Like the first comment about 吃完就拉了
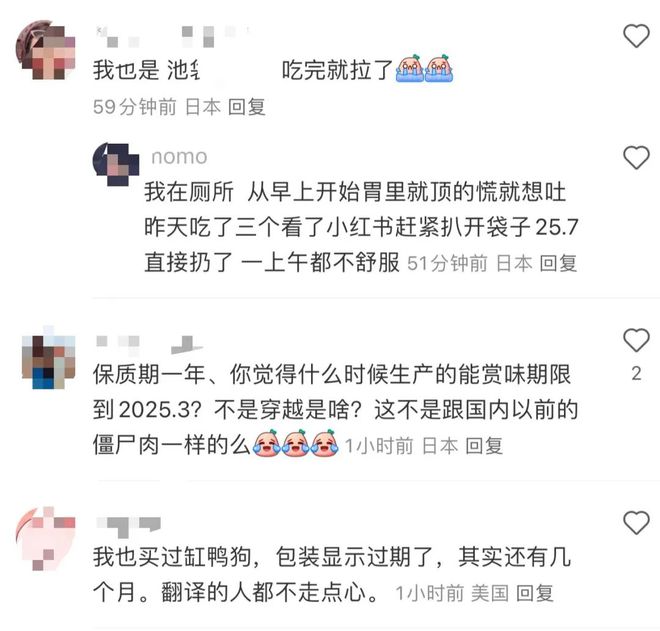 (636, 36)
